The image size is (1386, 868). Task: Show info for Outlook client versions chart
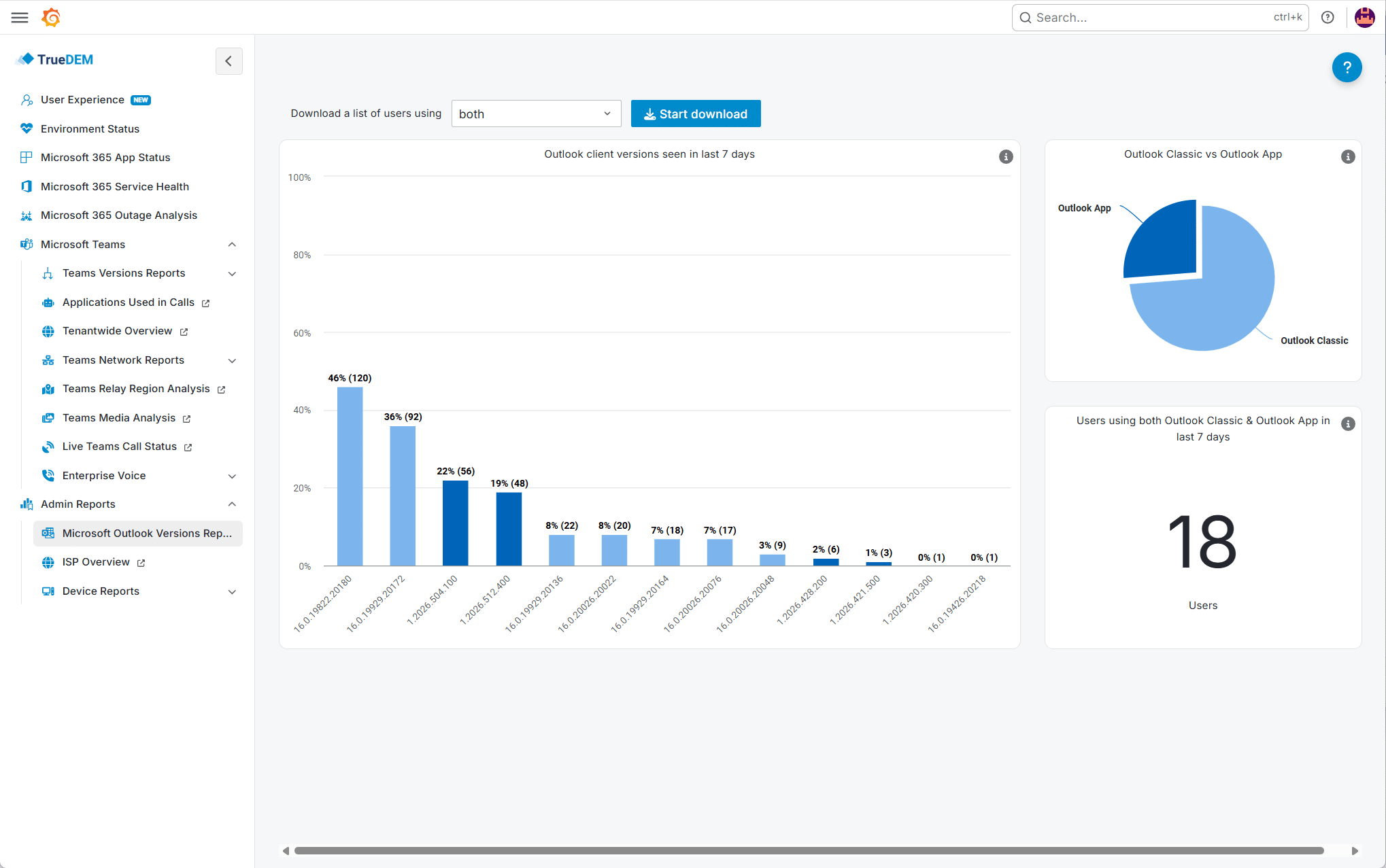(1006, 157)
